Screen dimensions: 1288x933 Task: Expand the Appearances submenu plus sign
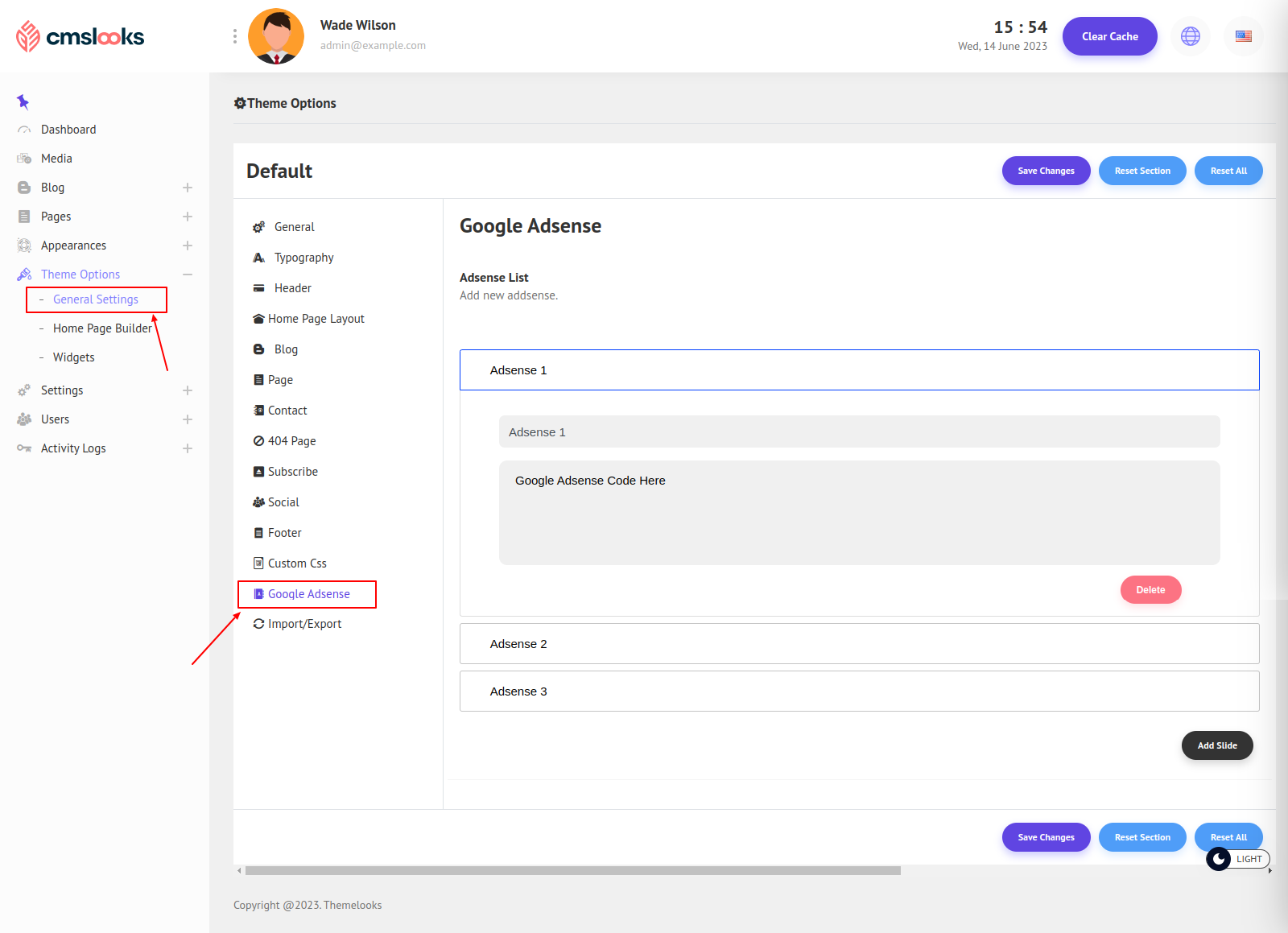coord(188,246)
